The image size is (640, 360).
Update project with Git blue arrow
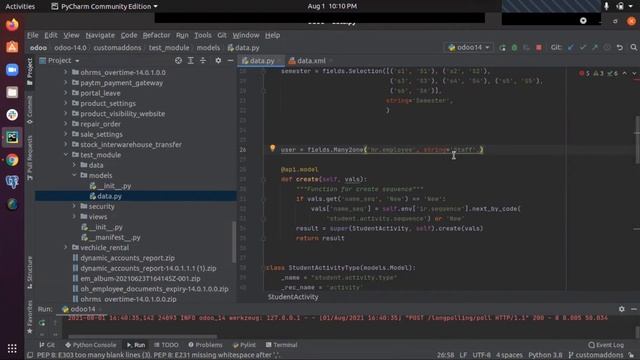[x=571, y=48]
